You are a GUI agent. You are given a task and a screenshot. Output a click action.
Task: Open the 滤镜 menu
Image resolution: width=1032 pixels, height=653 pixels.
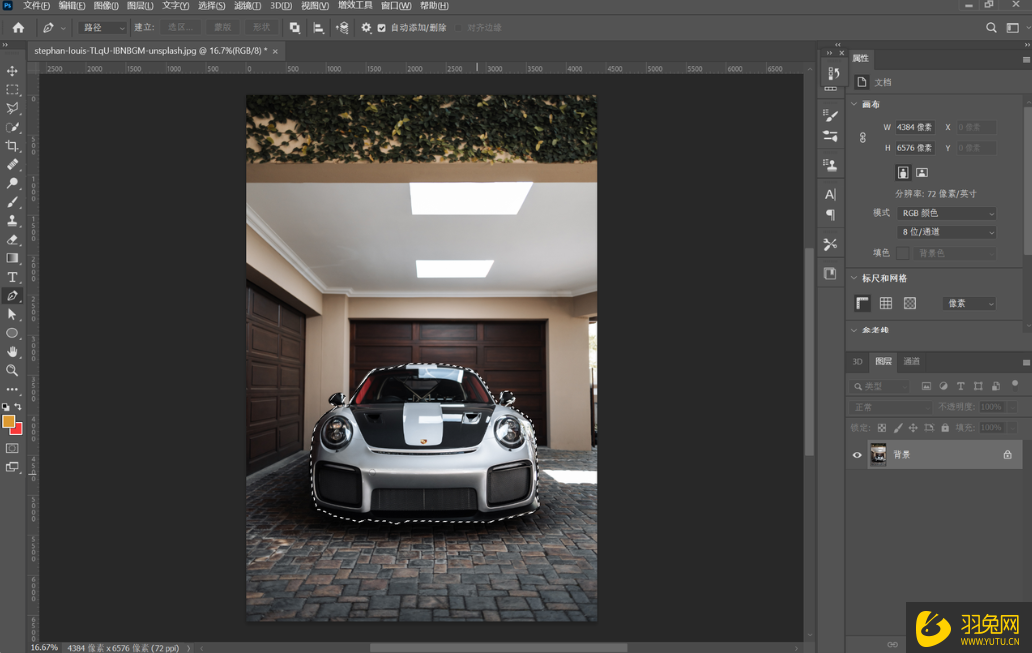(247, 6)
